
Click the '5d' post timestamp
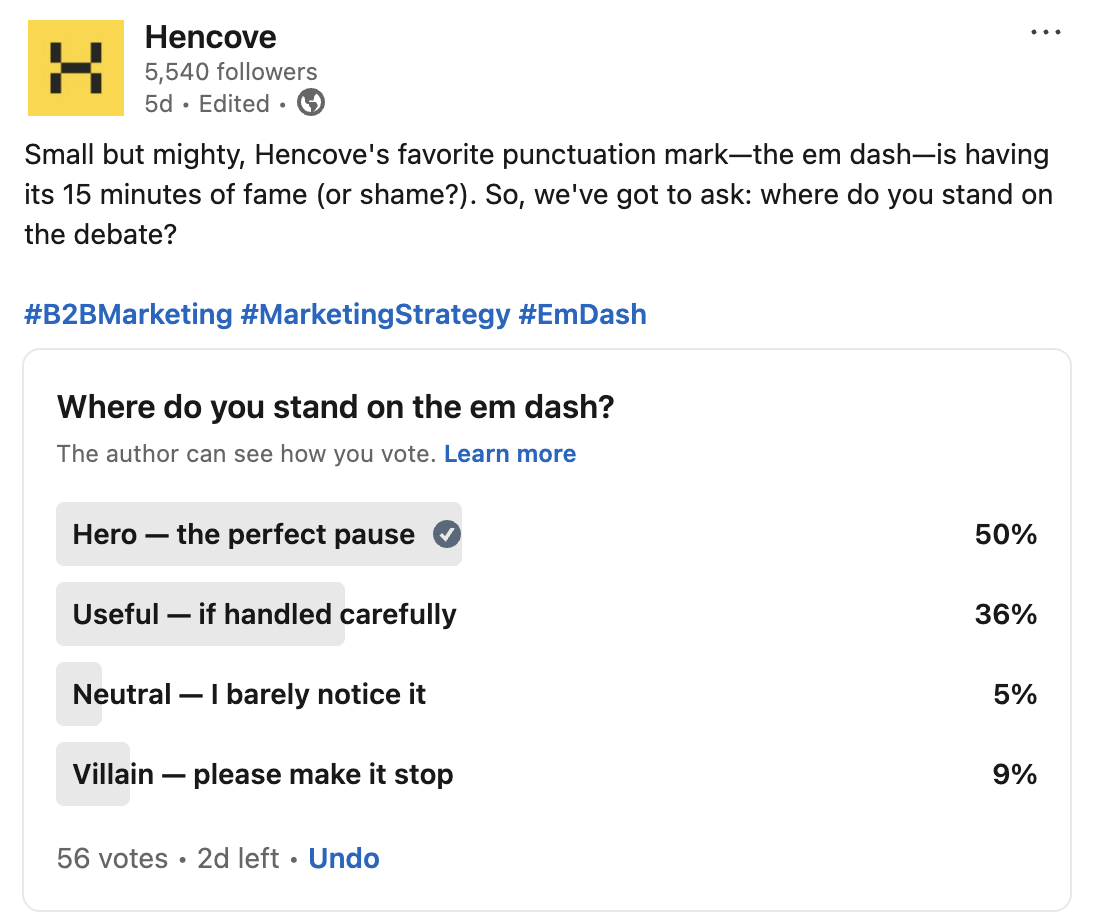158,103
